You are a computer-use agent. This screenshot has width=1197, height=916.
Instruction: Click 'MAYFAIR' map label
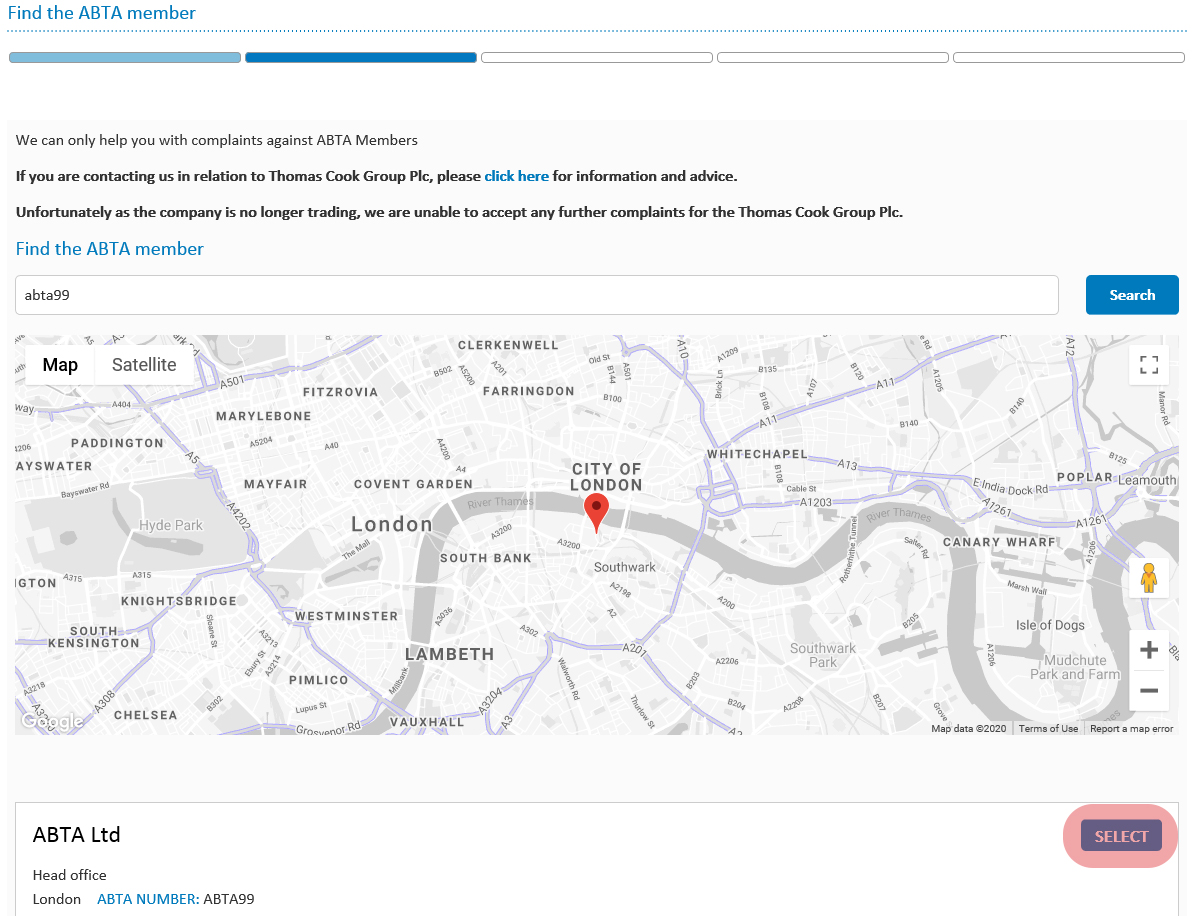[x=276, y=484]
